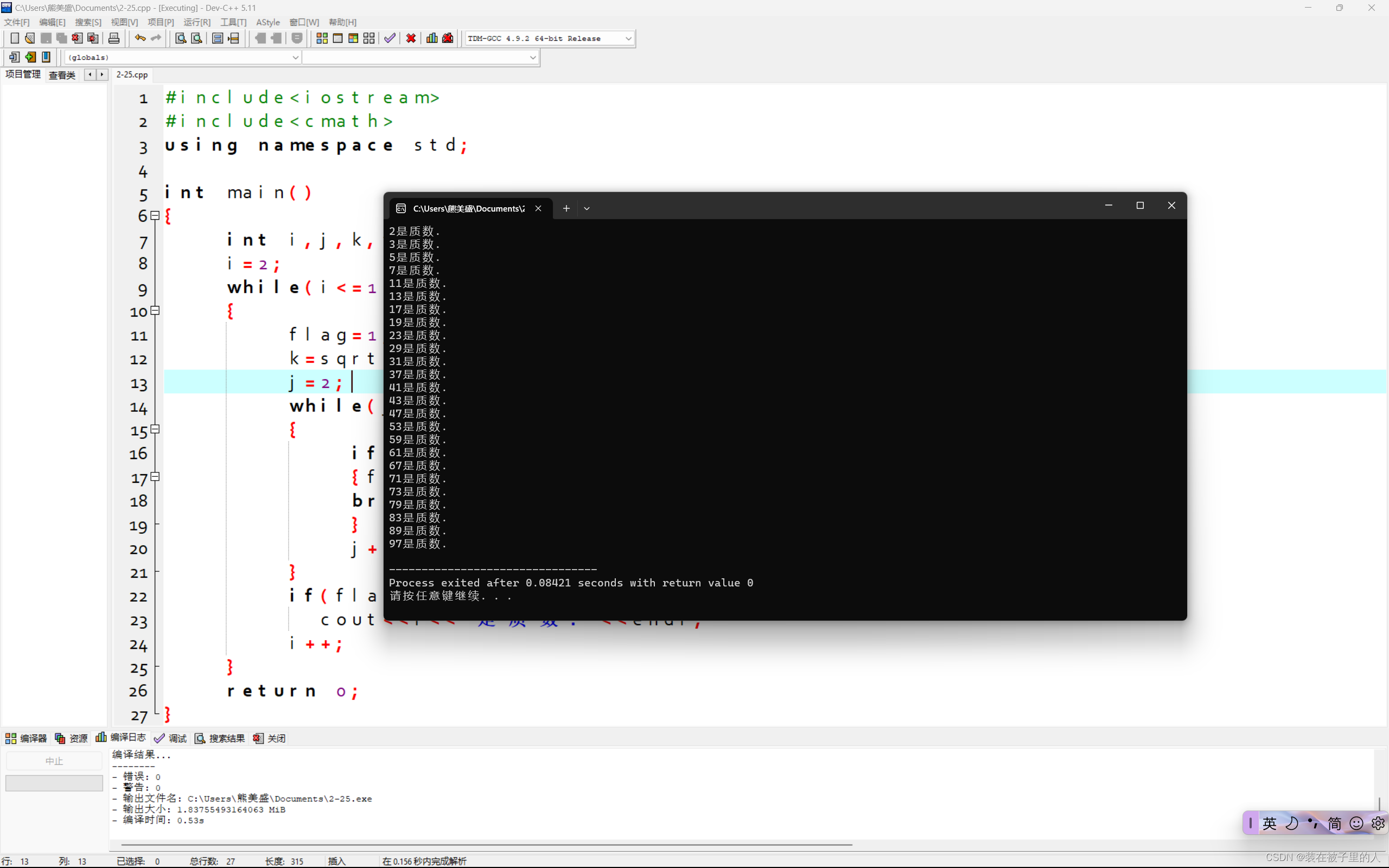The width and height of the screenshot is (1389, 868).
Task: Collapse the code fold at line 10
Action: (x=155, y=310)
